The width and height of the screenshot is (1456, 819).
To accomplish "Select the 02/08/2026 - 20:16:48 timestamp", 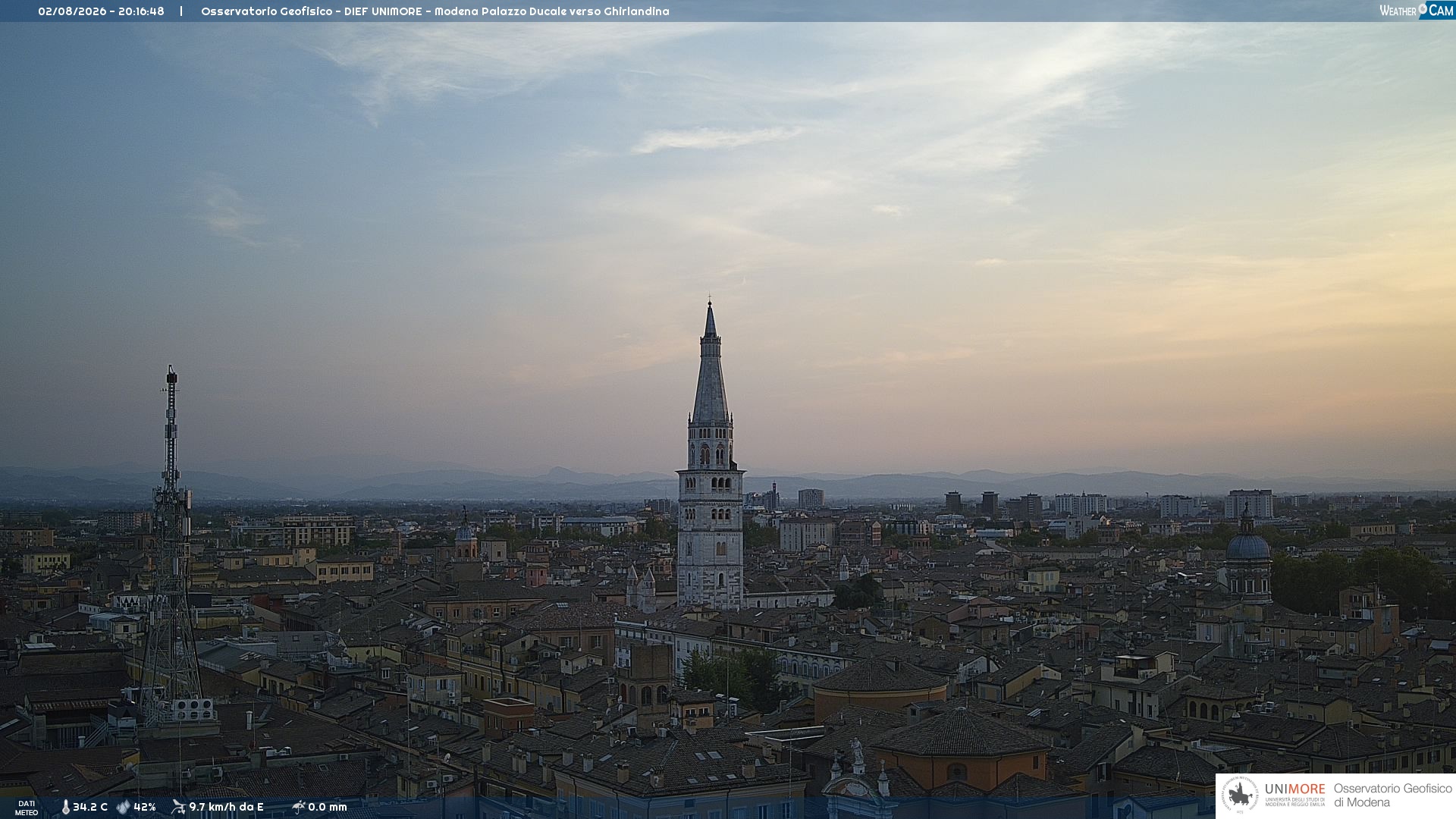I will pyautogui.click(x=101, y=11).
